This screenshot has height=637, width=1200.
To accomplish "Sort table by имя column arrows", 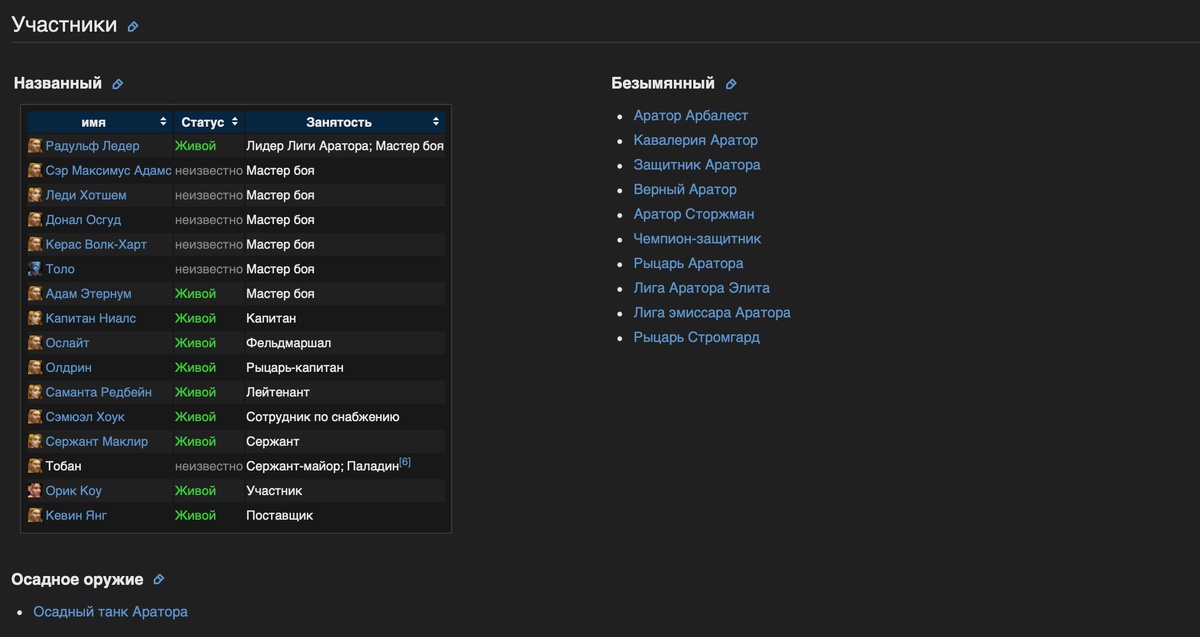I will (x=163, y=122).
